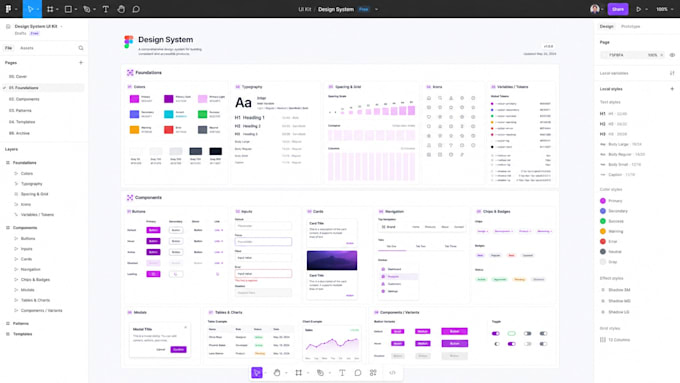Viewport: 680px width, 383px height.
Task: Open Local variables settings icon
Action: (x=672, y=73)
